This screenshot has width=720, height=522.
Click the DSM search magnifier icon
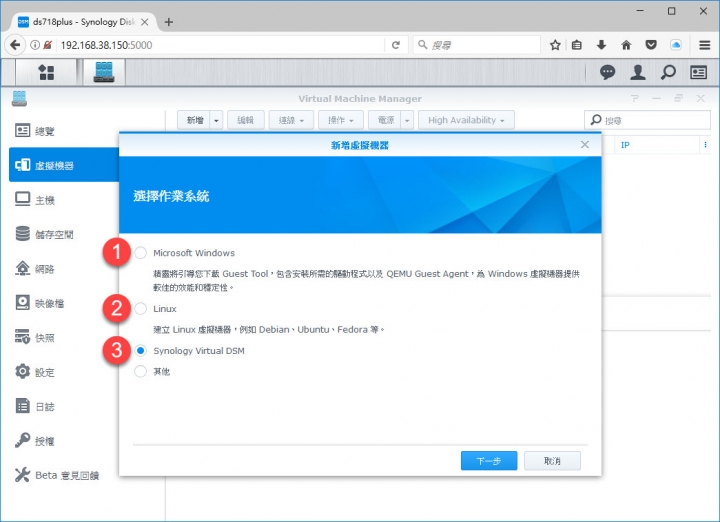pos(668,72)
